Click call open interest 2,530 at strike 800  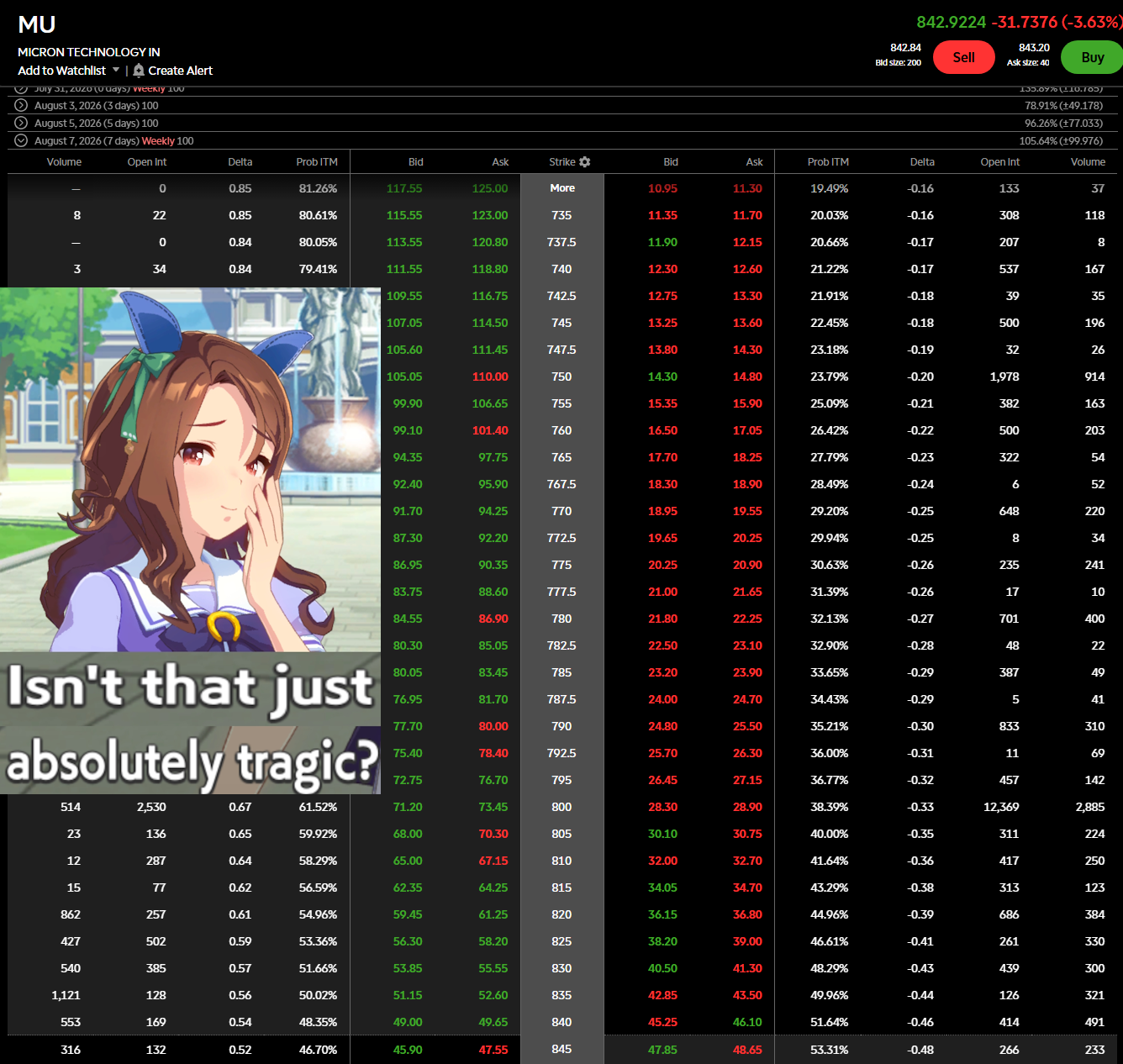click(151, 807)
